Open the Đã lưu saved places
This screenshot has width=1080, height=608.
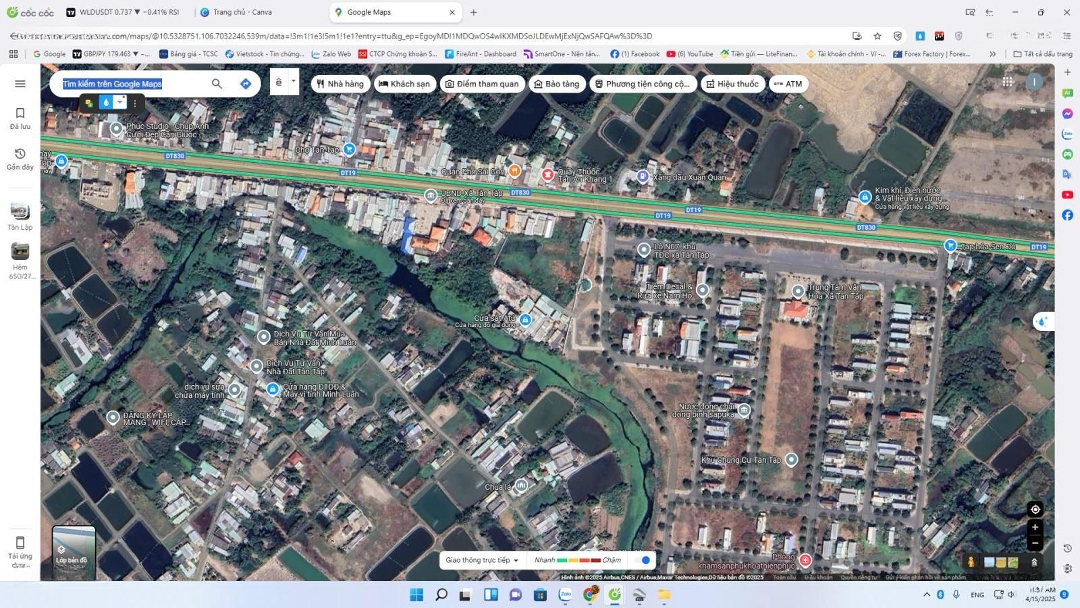(20, 118)
